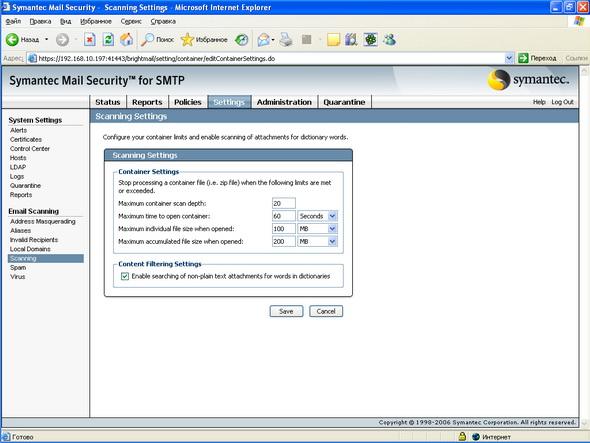Expand the address bar URL dropdown
This screenshot has width=590, height=443.
tap(509, 58)
